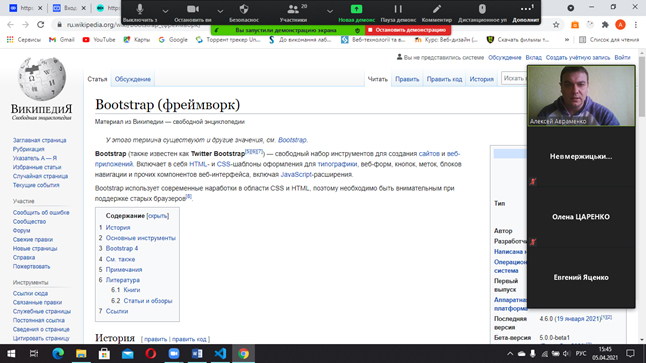
Task: Go back in the Chrome browser
Action: tap(11, 25)
